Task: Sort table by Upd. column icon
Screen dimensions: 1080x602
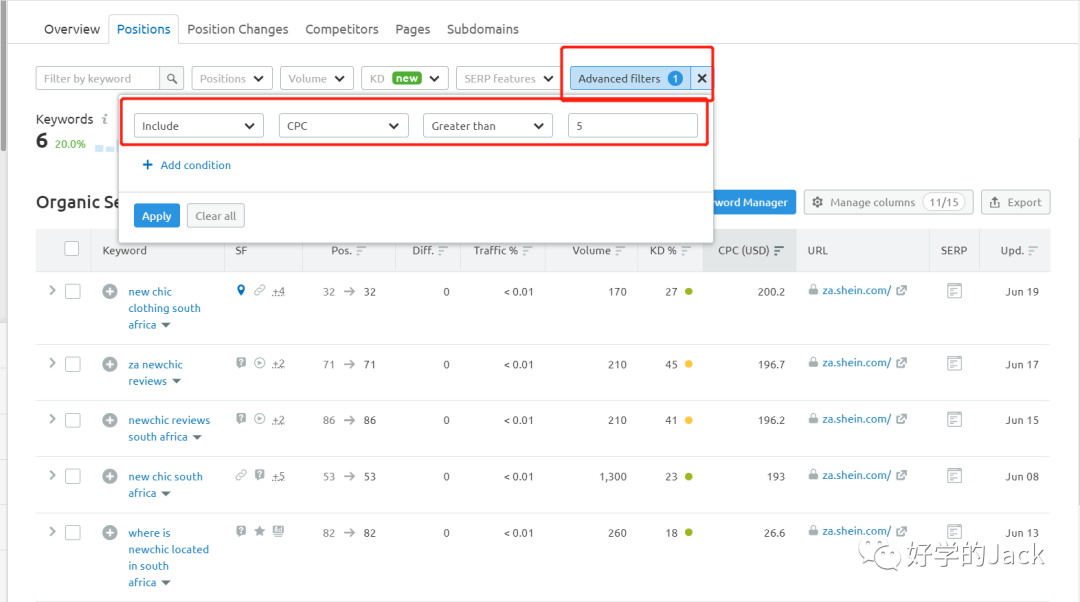Action: click(x=1032, y=251)
